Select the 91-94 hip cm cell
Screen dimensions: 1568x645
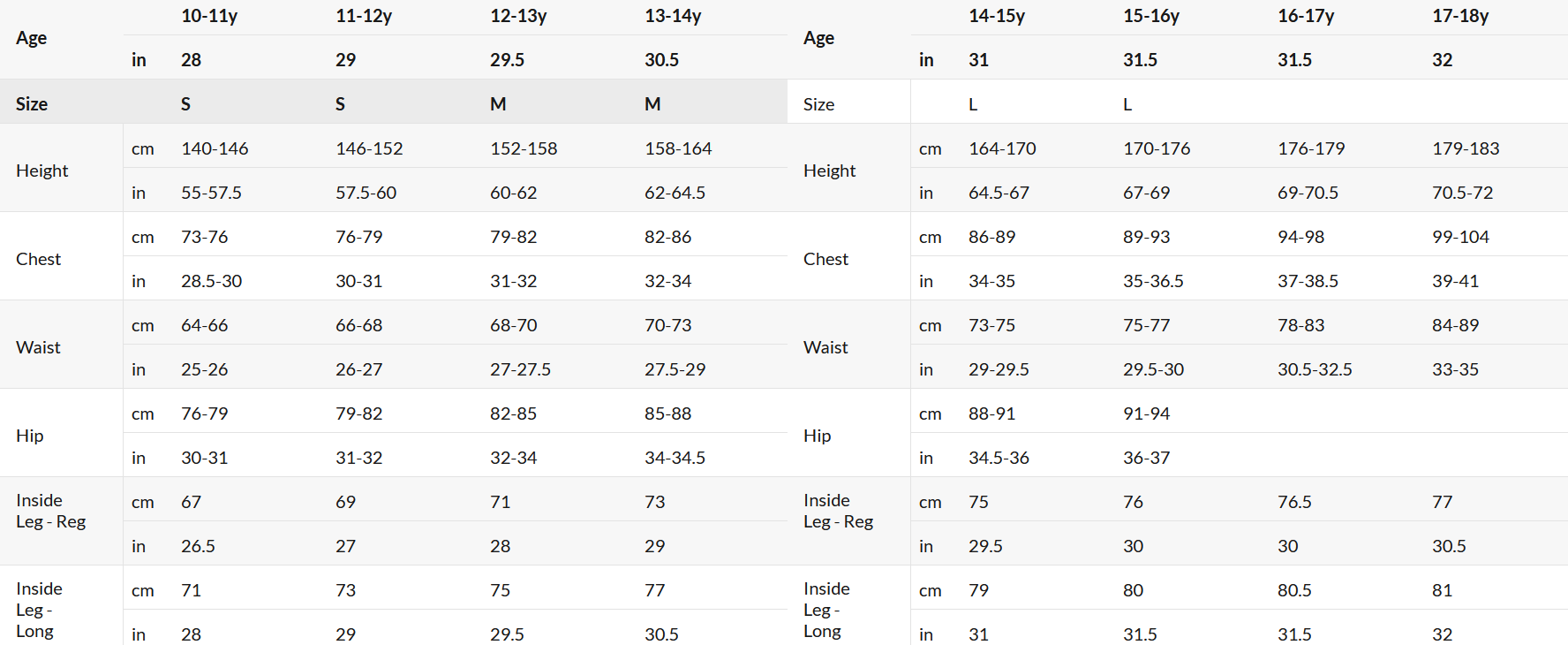1146,414
